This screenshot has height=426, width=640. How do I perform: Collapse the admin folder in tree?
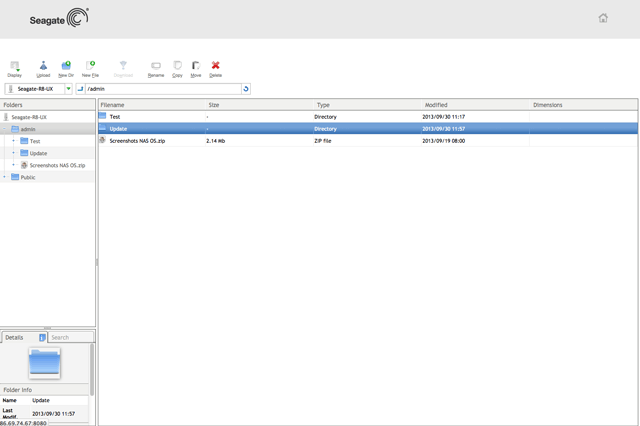[x=5, y=129]
